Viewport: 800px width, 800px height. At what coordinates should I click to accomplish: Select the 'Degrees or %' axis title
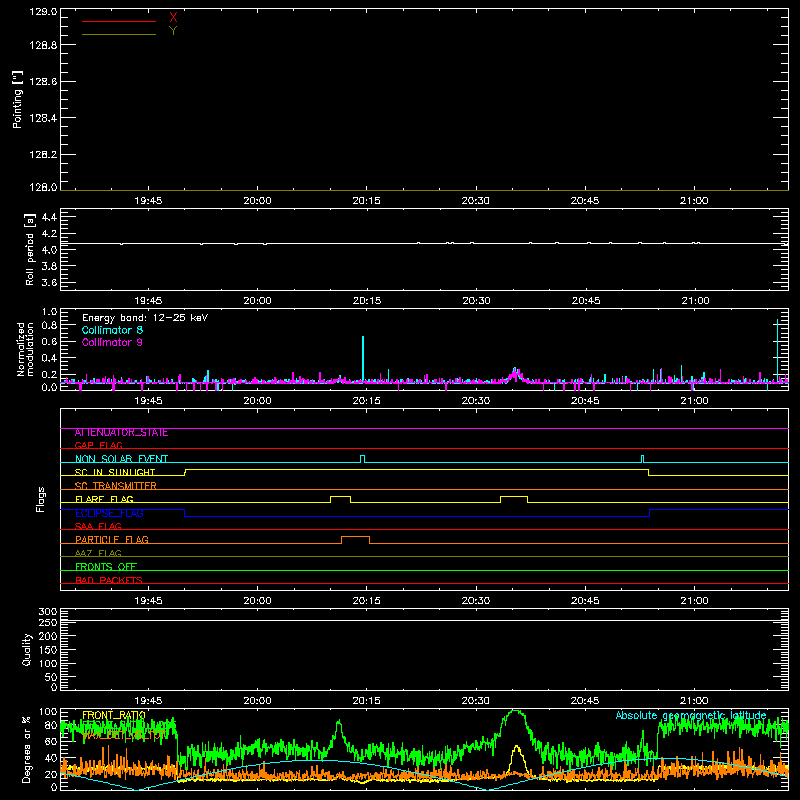(27, 749)
